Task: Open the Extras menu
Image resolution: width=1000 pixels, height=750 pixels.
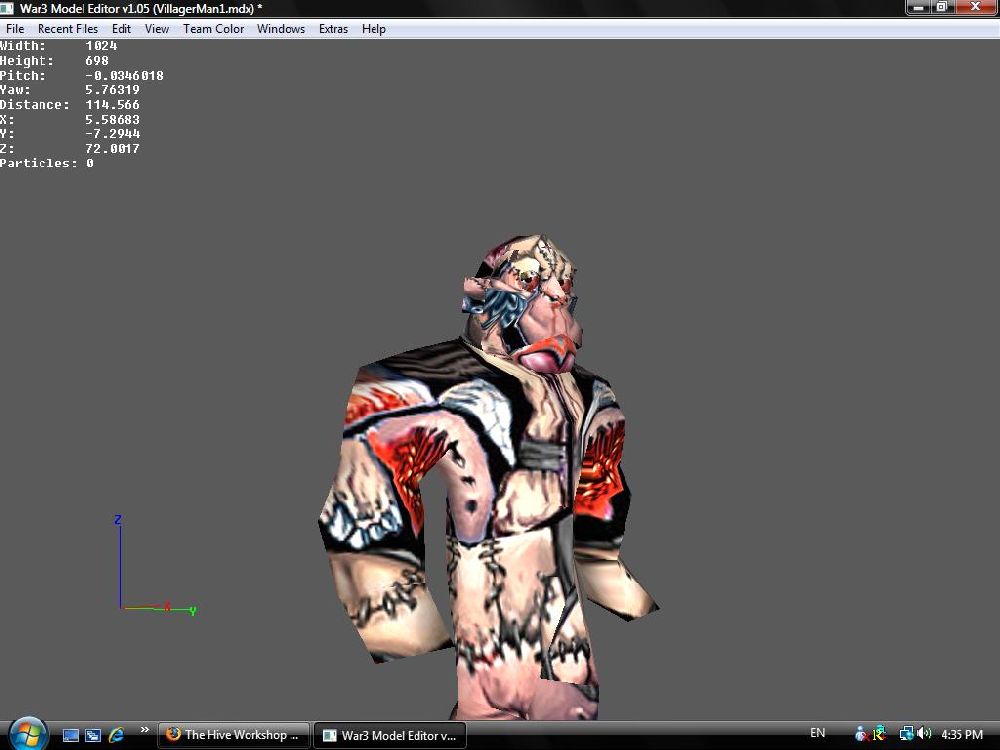Action: (333, 29)
